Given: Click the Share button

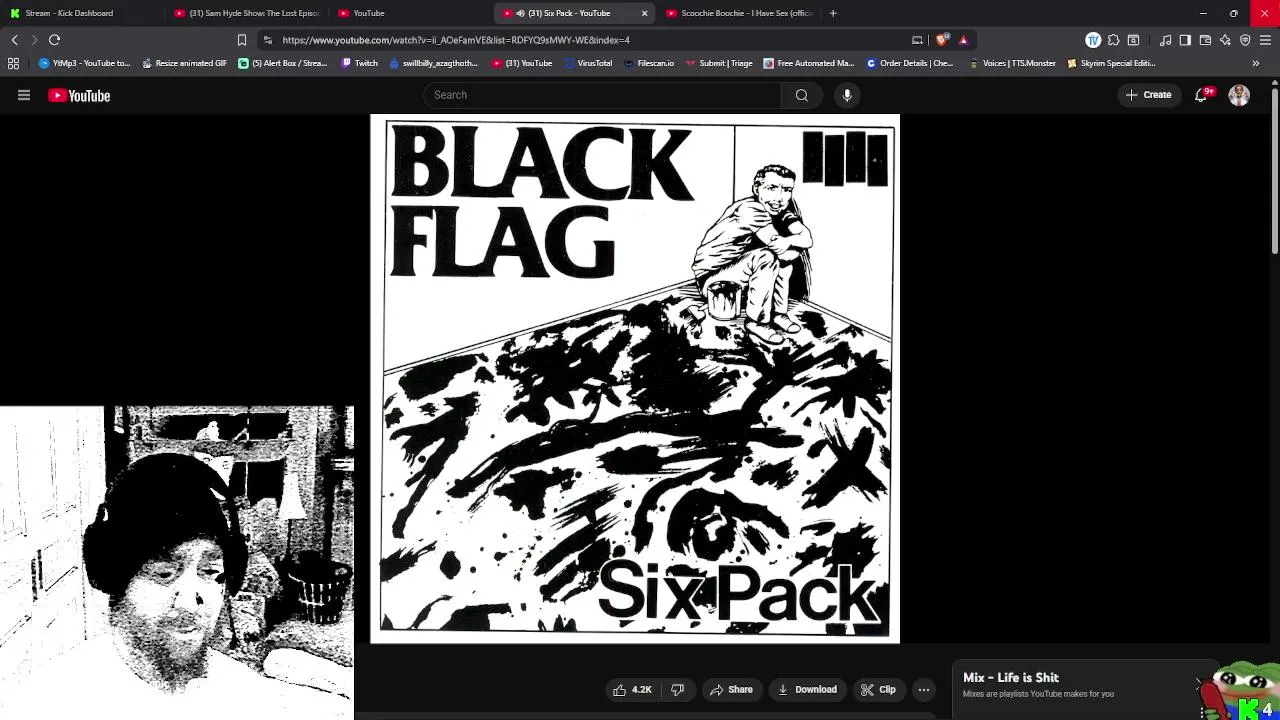Looking at the screenshot, I should pos(731,689).
